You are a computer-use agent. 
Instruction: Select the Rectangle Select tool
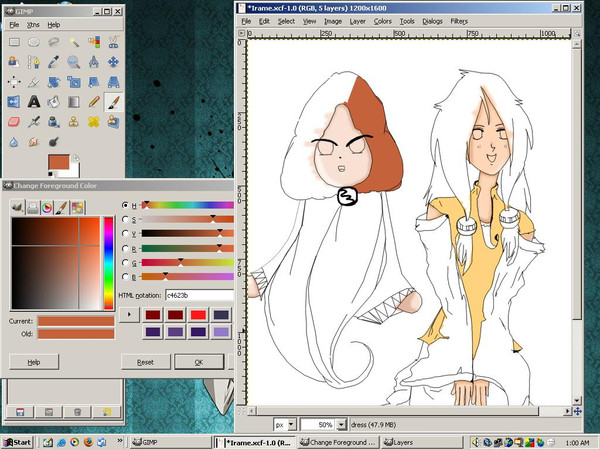pos(14,42)
